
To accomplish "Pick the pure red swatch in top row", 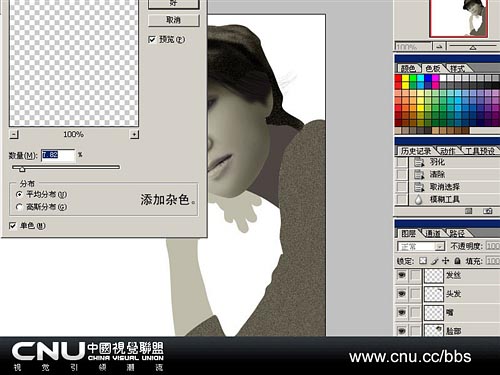I will pos(398,78).
